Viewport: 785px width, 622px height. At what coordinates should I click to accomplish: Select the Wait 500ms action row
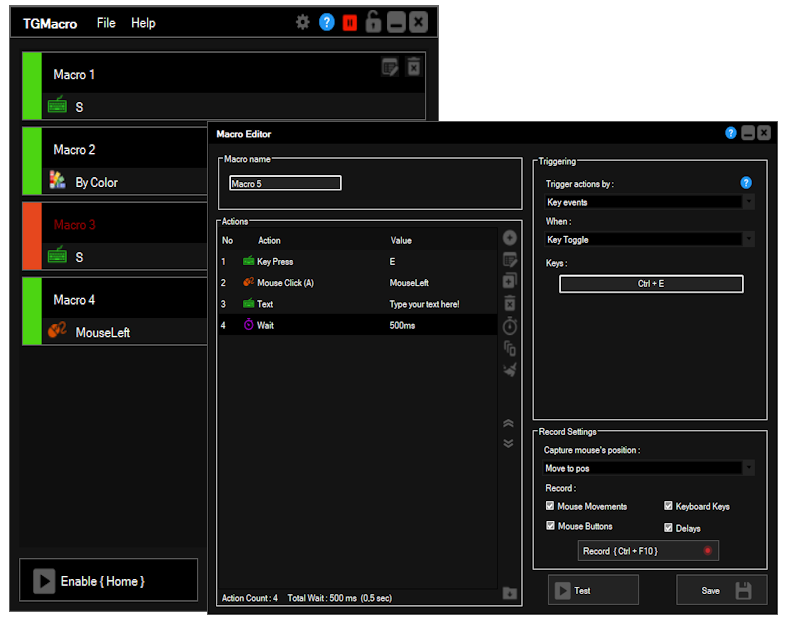point(358,325)
